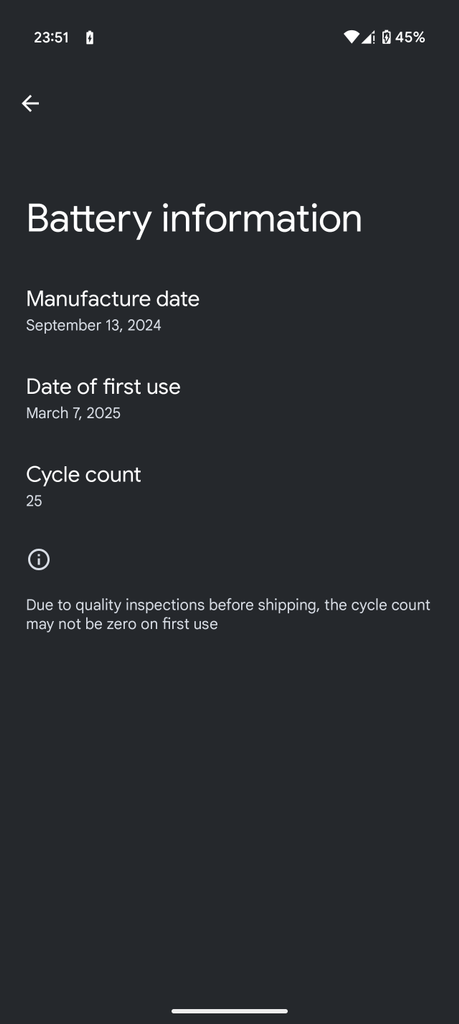
Task: Tap the battery charging icon near 45%
Action: coord(386,37)
